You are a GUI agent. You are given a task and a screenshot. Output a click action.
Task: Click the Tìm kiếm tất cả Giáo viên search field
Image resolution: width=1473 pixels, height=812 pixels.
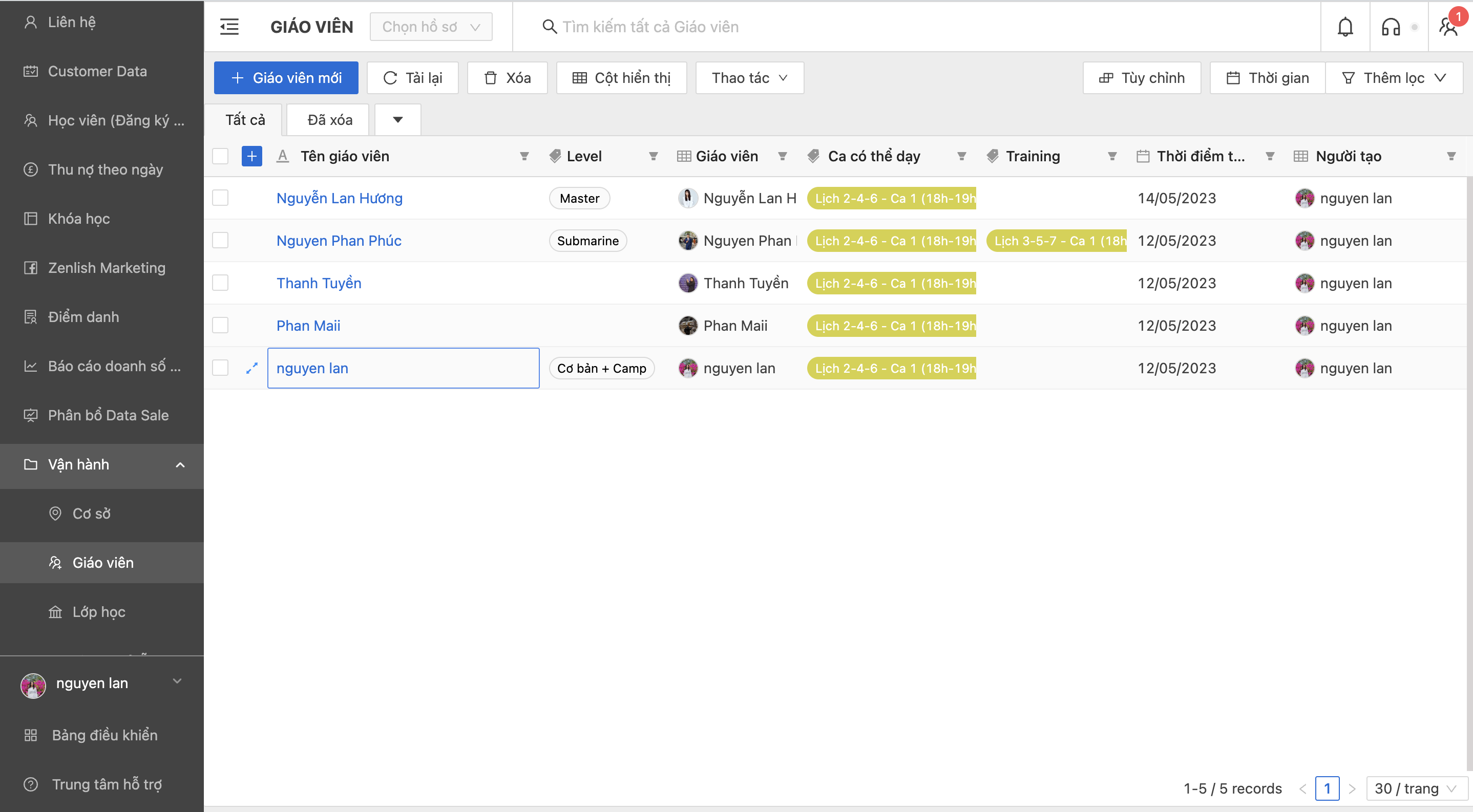(650, 27)
